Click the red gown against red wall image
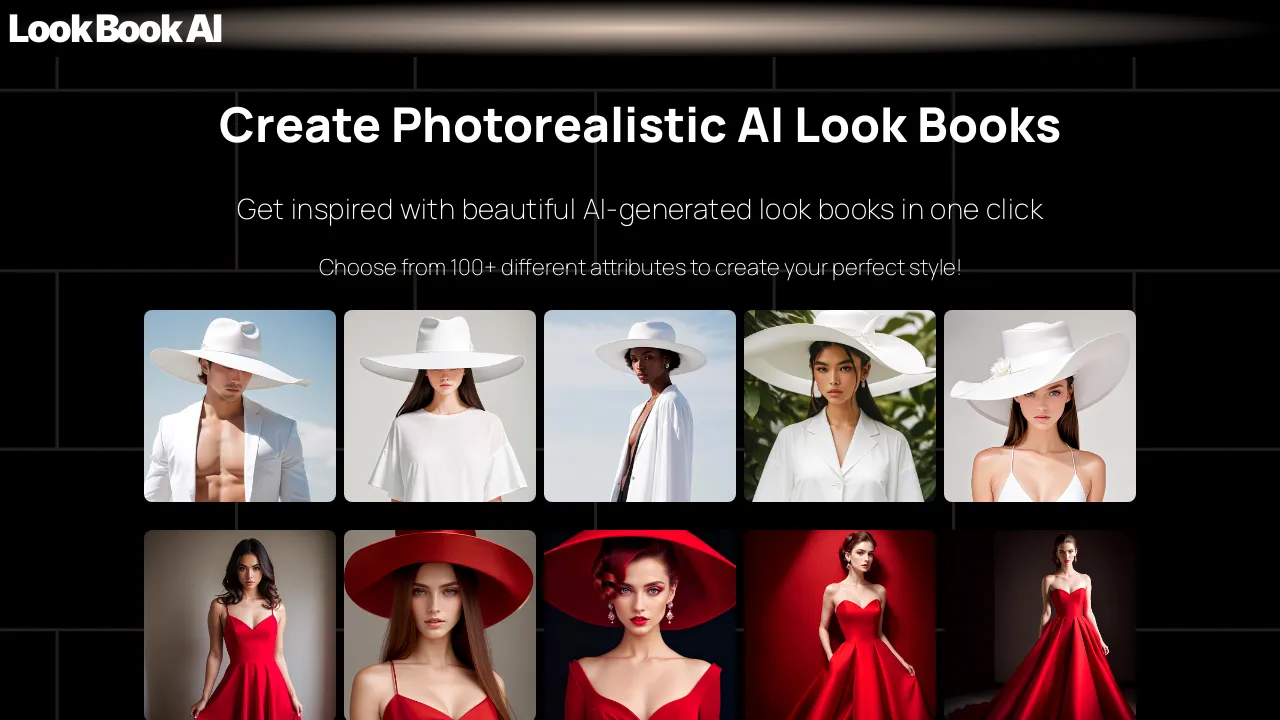This screenshot has height=720, width=1280. (x=840, y=625)
